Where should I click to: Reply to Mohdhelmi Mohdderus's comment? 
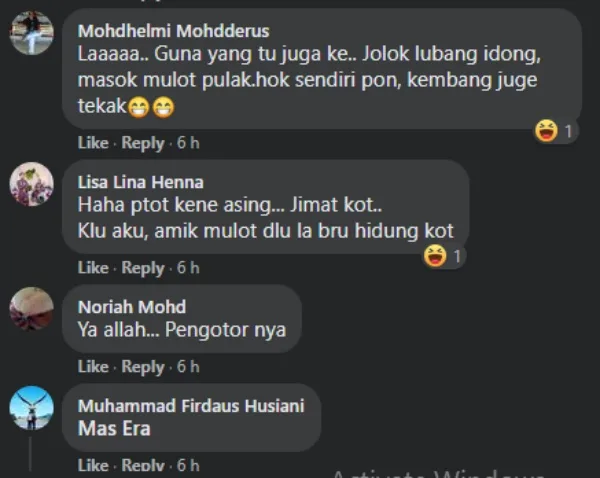(x=143, y=143)
